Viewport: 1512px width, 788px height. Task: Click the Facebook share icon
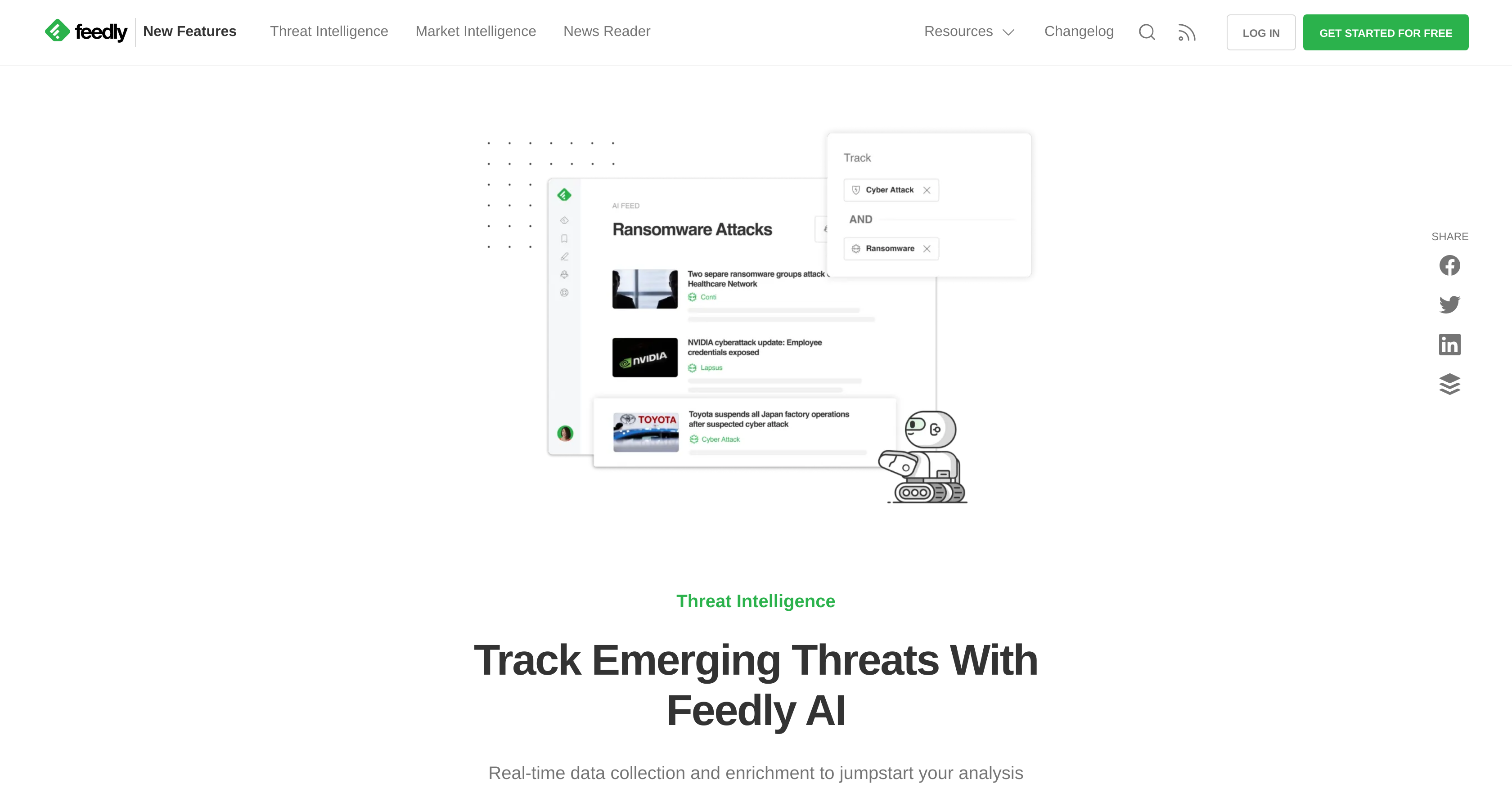tap(1449, 265)
